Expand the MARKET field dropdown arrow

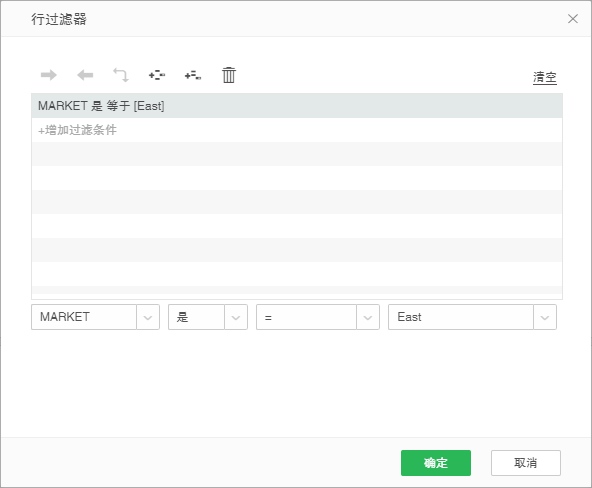pos(148,317)
